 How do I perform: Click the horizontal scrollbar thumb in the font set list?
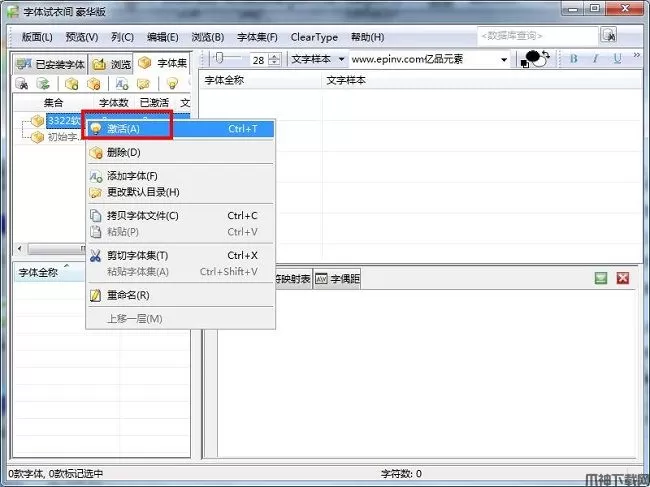56,249
